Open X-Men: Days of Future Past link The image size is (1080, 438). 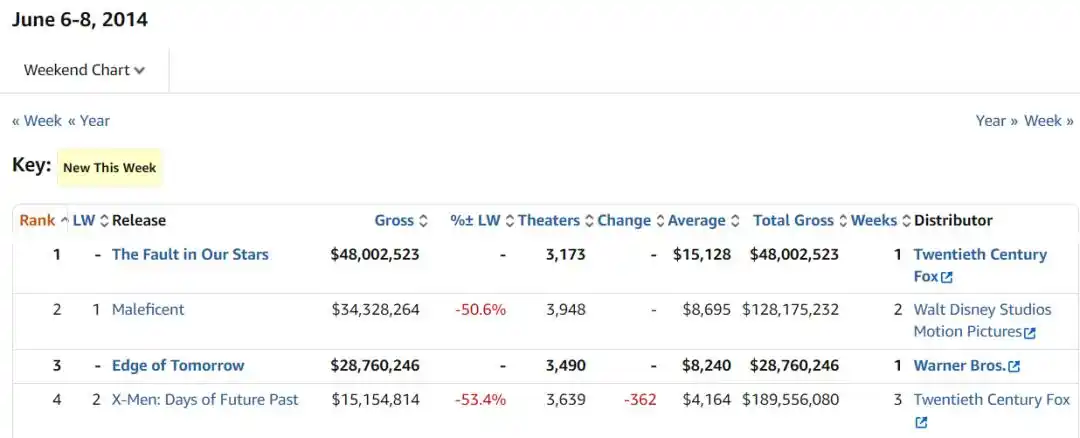205,400
